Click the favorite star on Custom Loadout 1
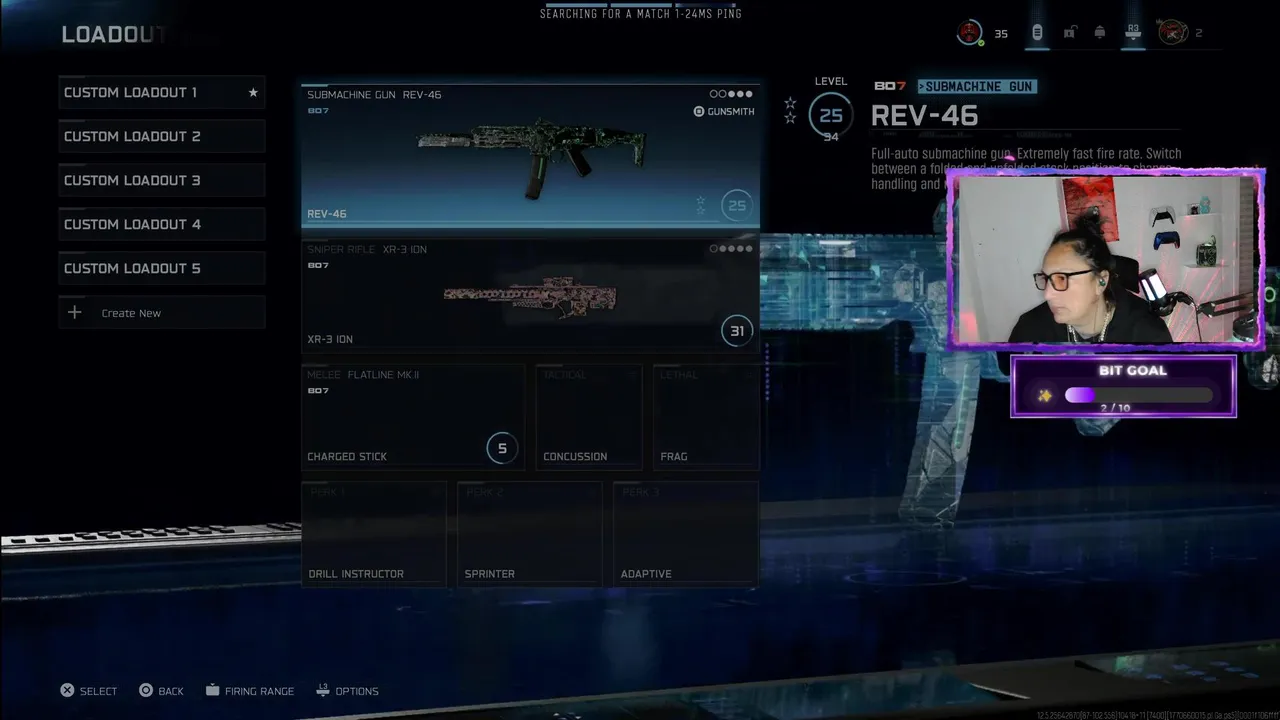Viewport: 1280px width, 720px height. [253, 93]
